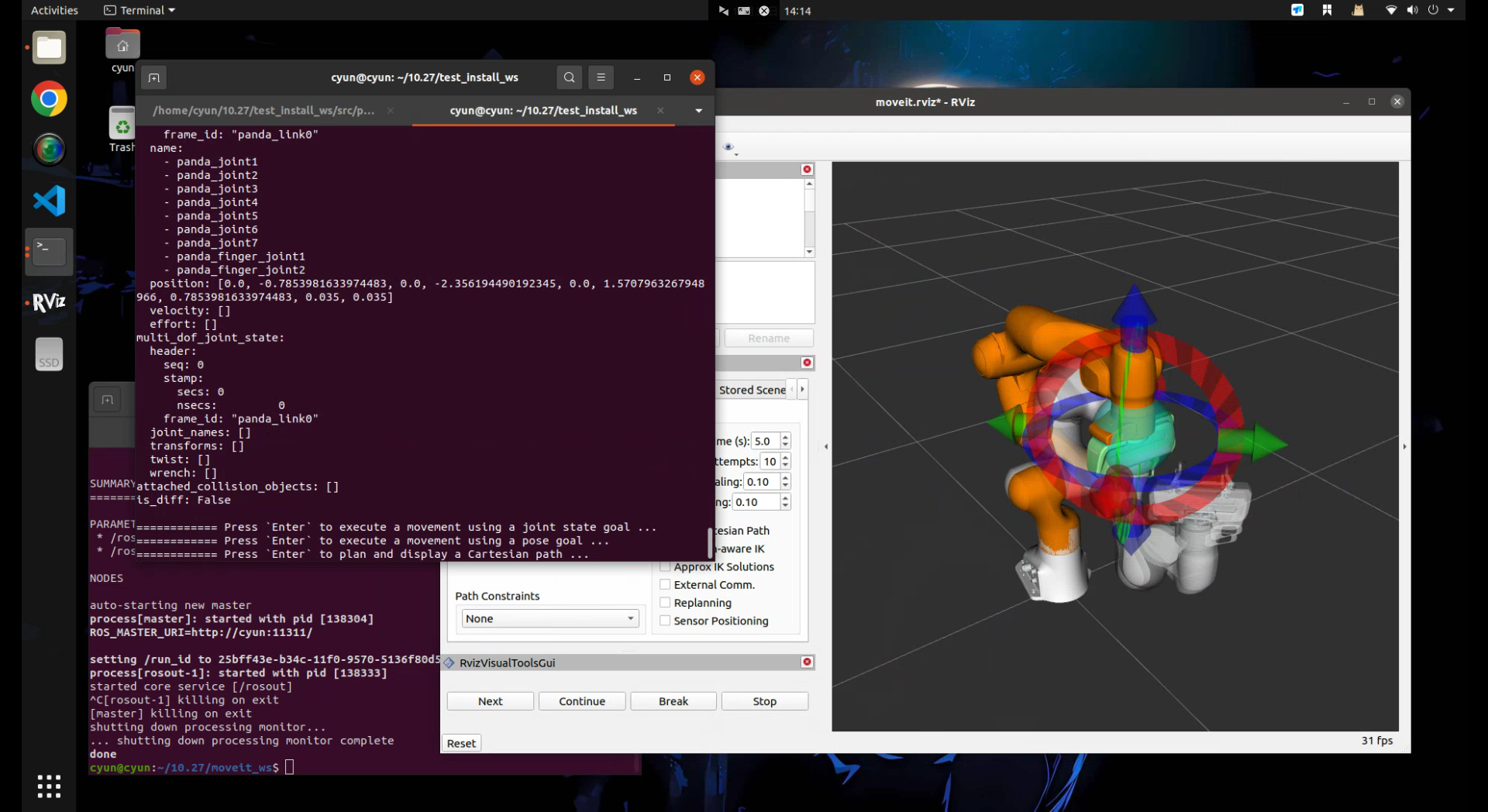
Task: Click the 14:14 clock in top bar
Action: pyautogui.click(x=797, y=11)
